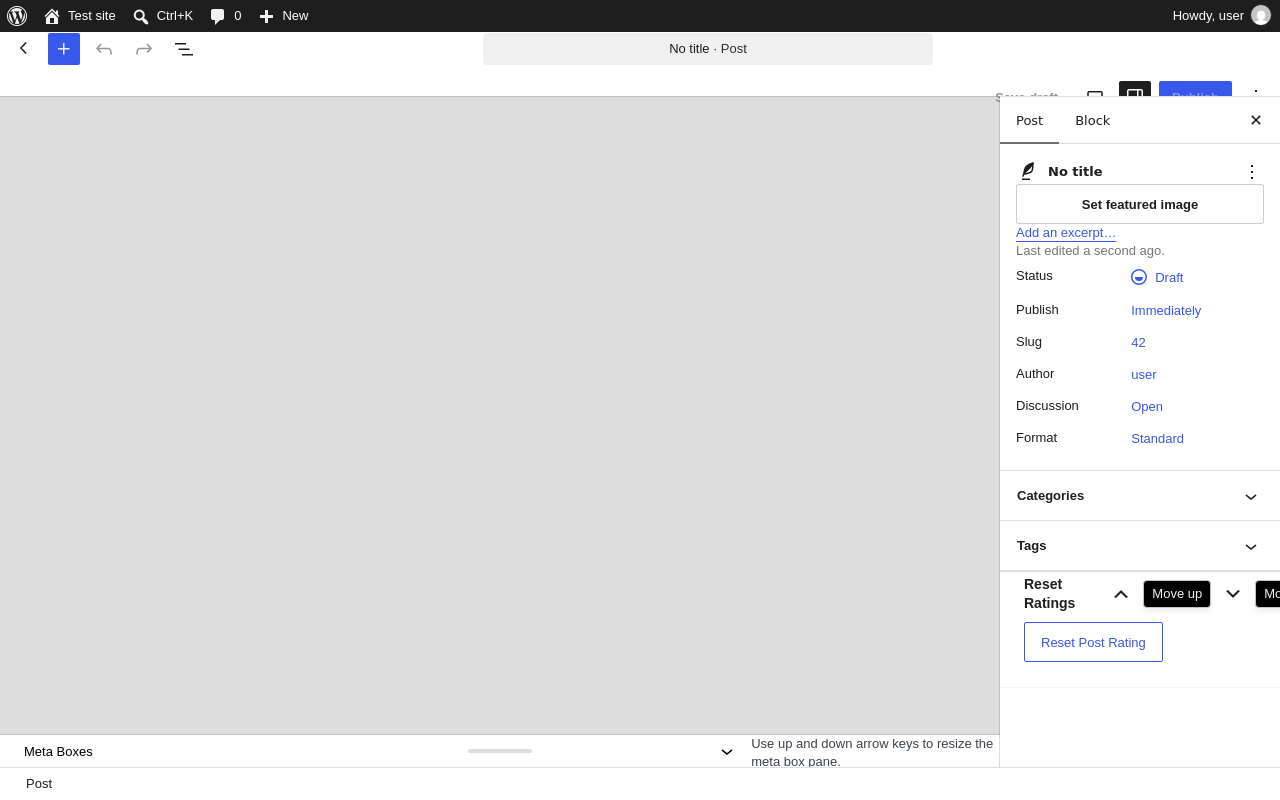
Task: Click the user avatar in admin bar
Action: tap(1261, 16)
